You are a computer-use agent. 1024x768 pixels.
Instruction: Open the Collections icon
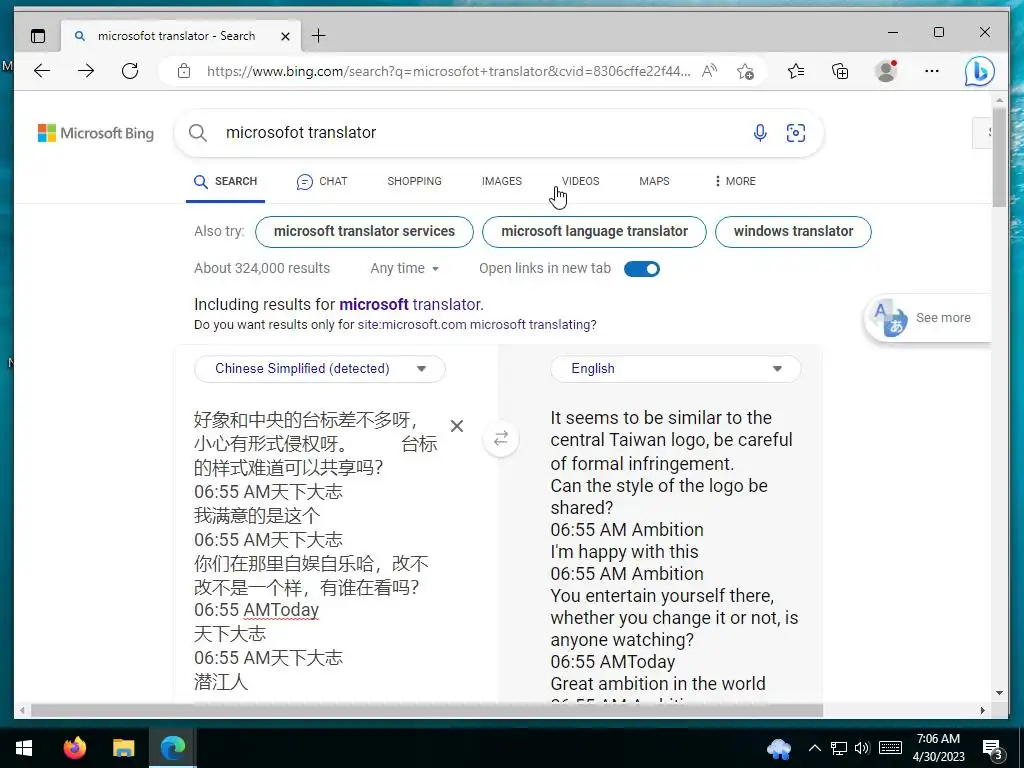[840, 71]
